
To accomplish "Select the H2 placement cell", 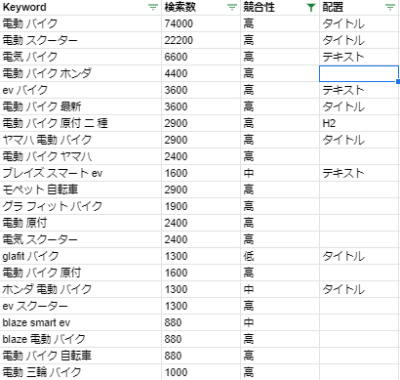I will 359,123.
